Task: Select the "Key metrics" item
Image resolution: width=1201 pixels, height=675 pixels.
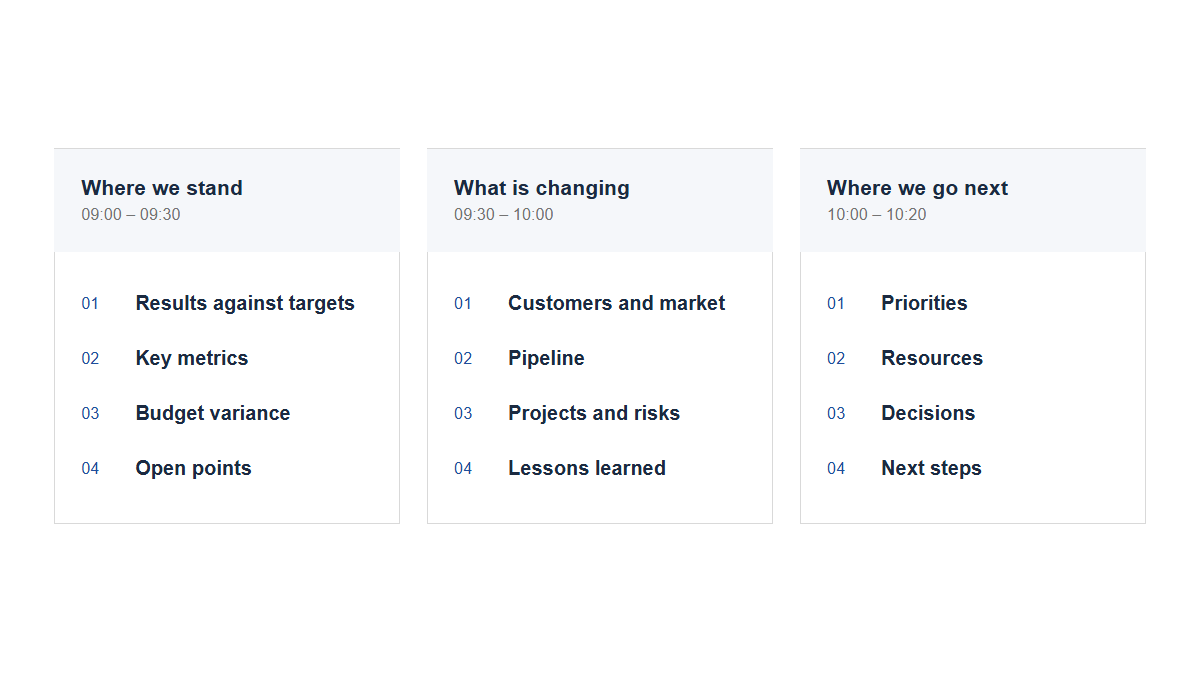Action: click(x=192, y=358)
